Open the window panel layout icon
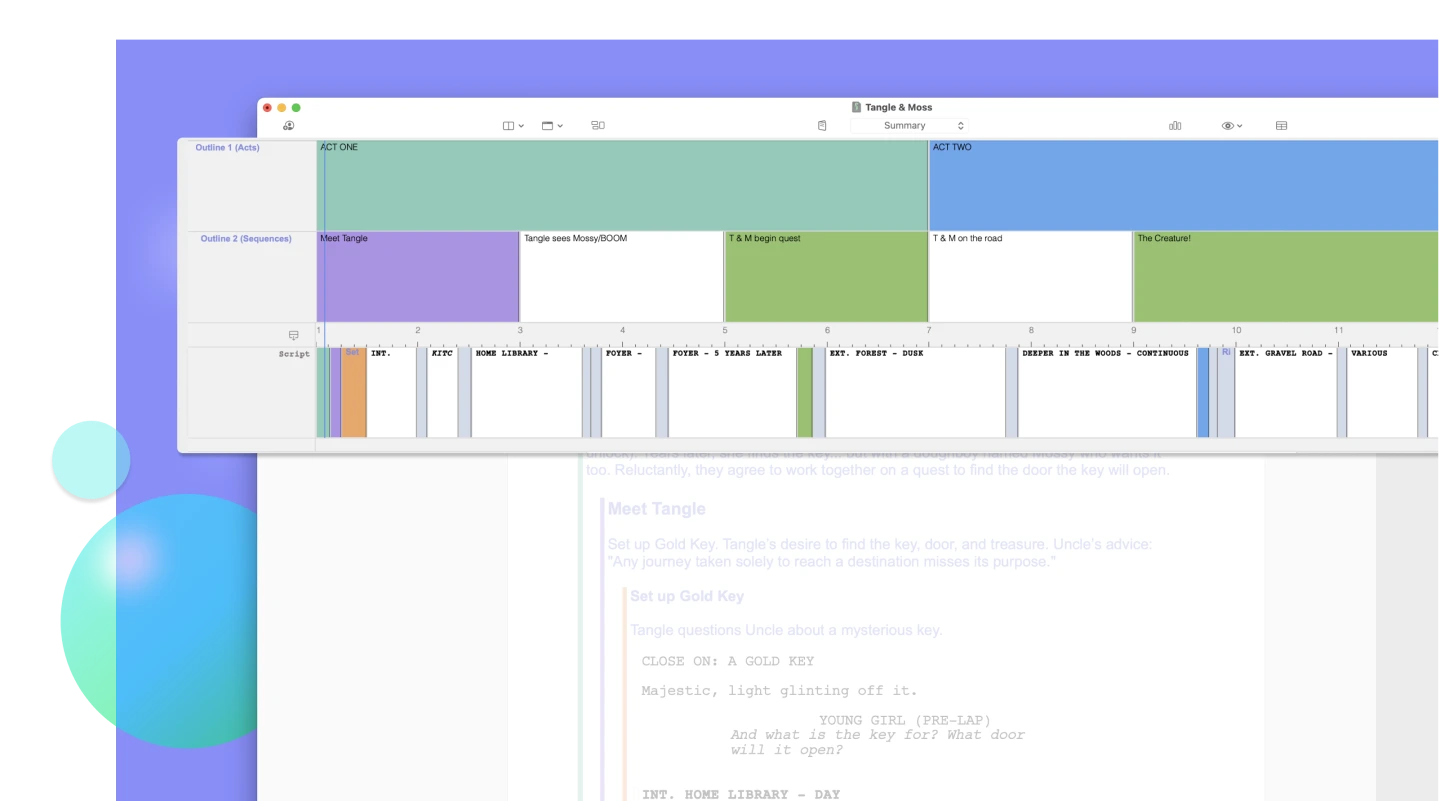This screenshot has width=1439, height=801. [x=547, y=126]
